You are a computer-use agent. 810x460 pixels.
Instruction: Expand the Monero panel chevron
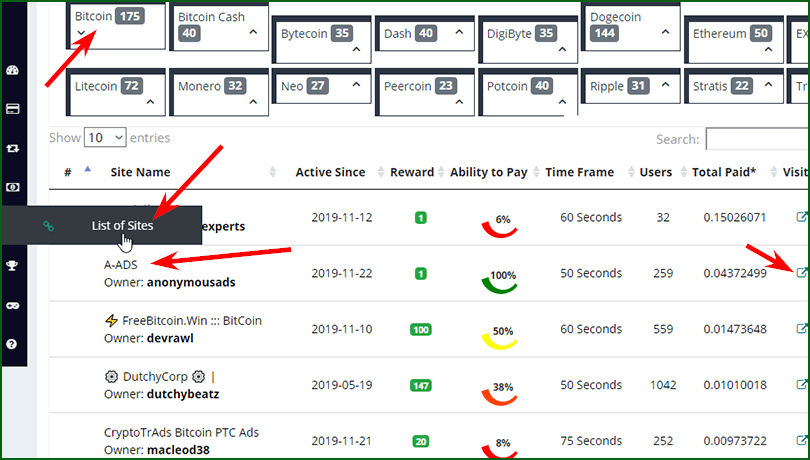coord(253,102)
